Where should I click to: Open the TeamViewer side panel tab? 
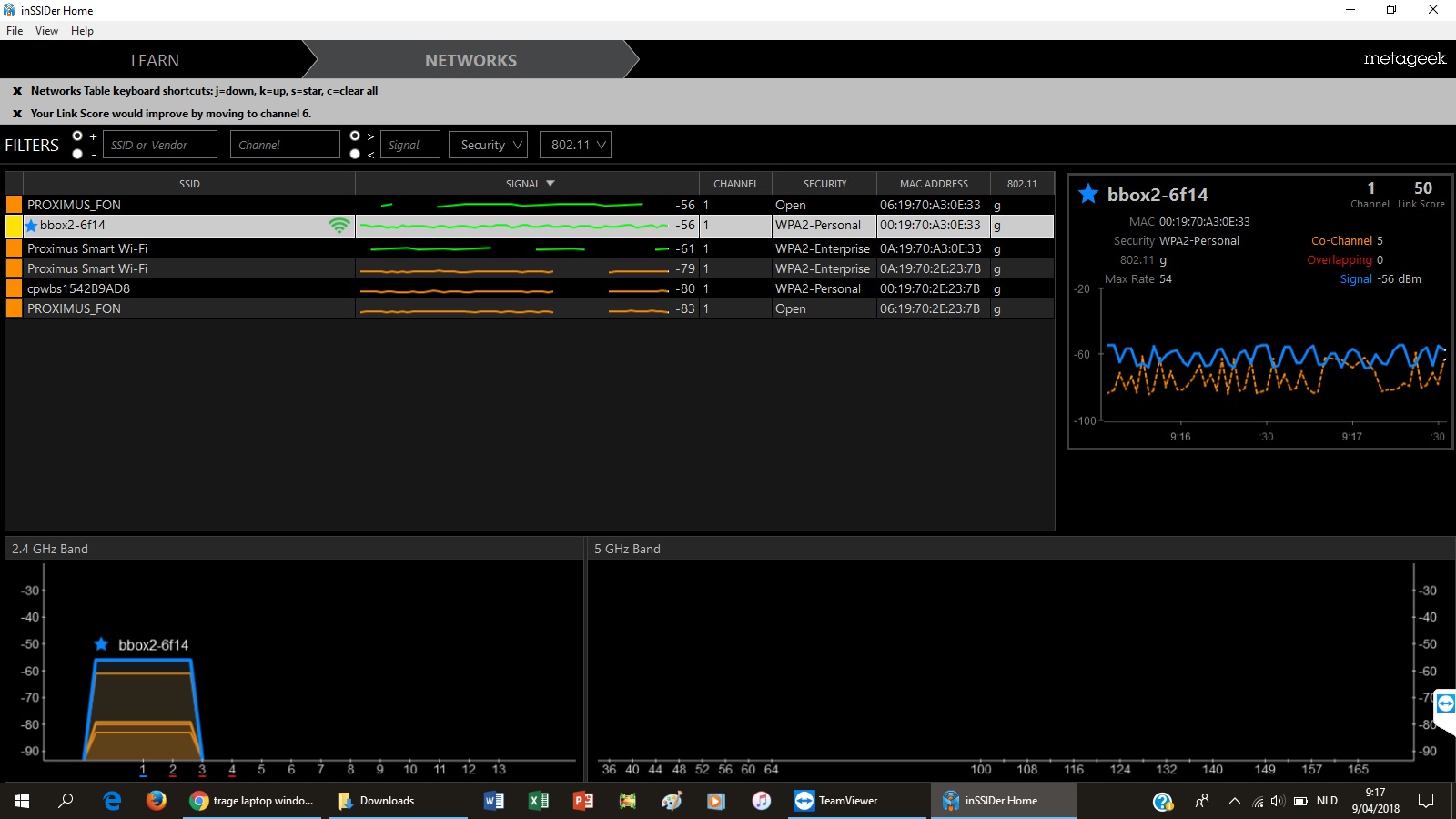point(1445,703)
